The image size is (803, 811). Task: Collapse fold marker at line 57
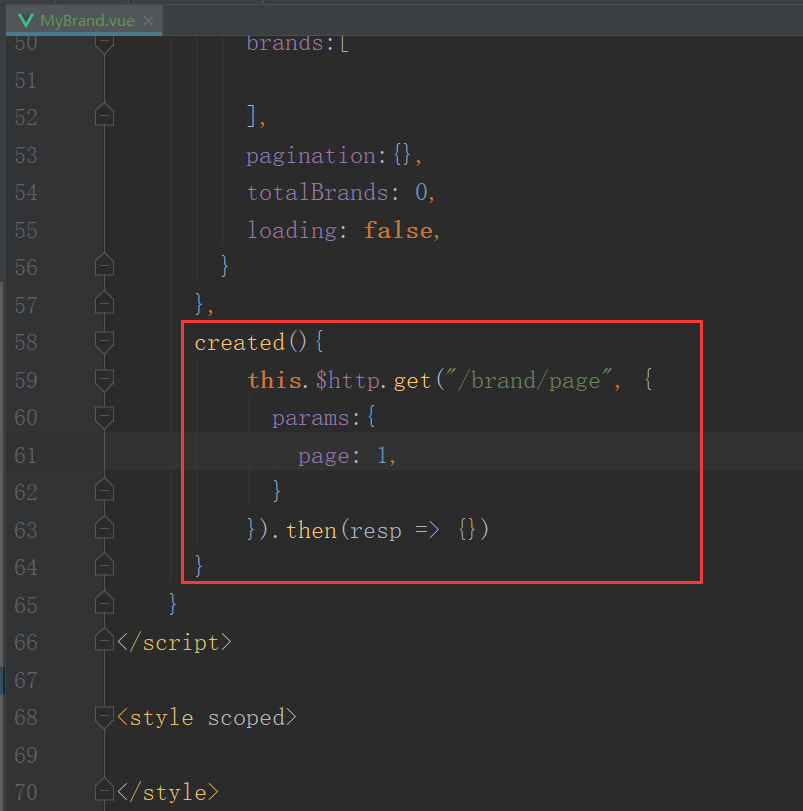click(104, 303)
